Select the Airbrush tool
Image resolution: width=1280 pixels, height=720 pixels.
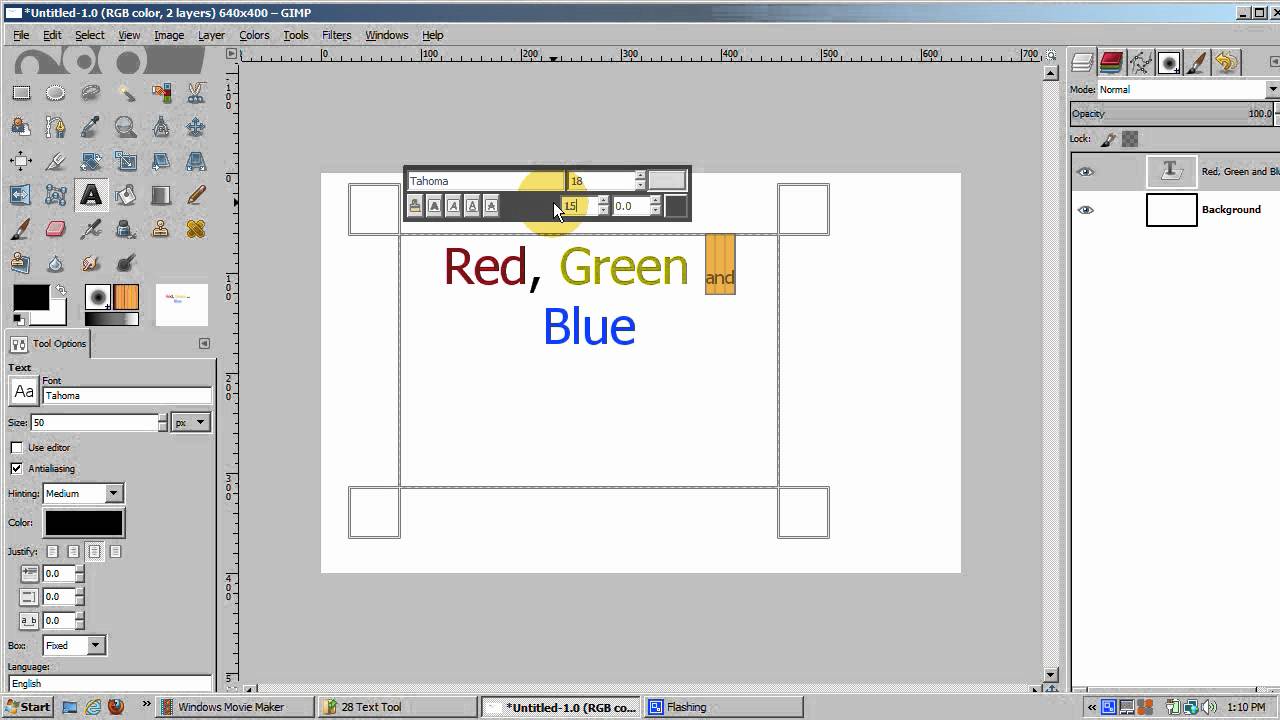(91, 229)
